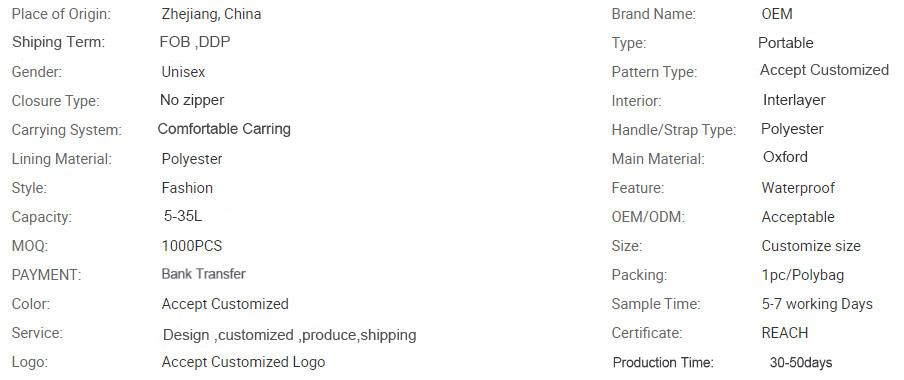Click the '1pc/Polybag' packing value

point(803,275)
